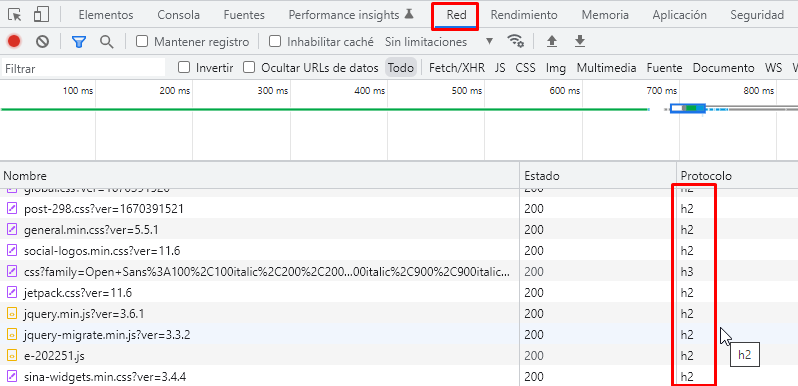Click the script icon of jquery.min.js

[12, 313]
